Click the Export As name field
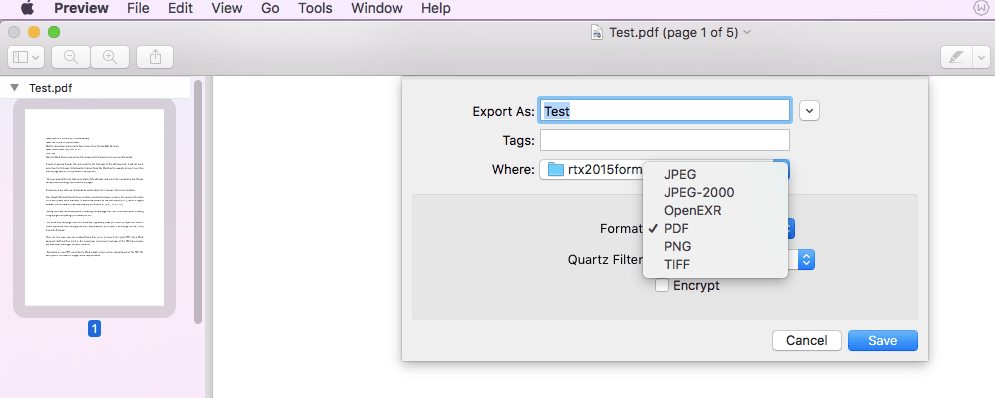 click(x=664, y=110)
